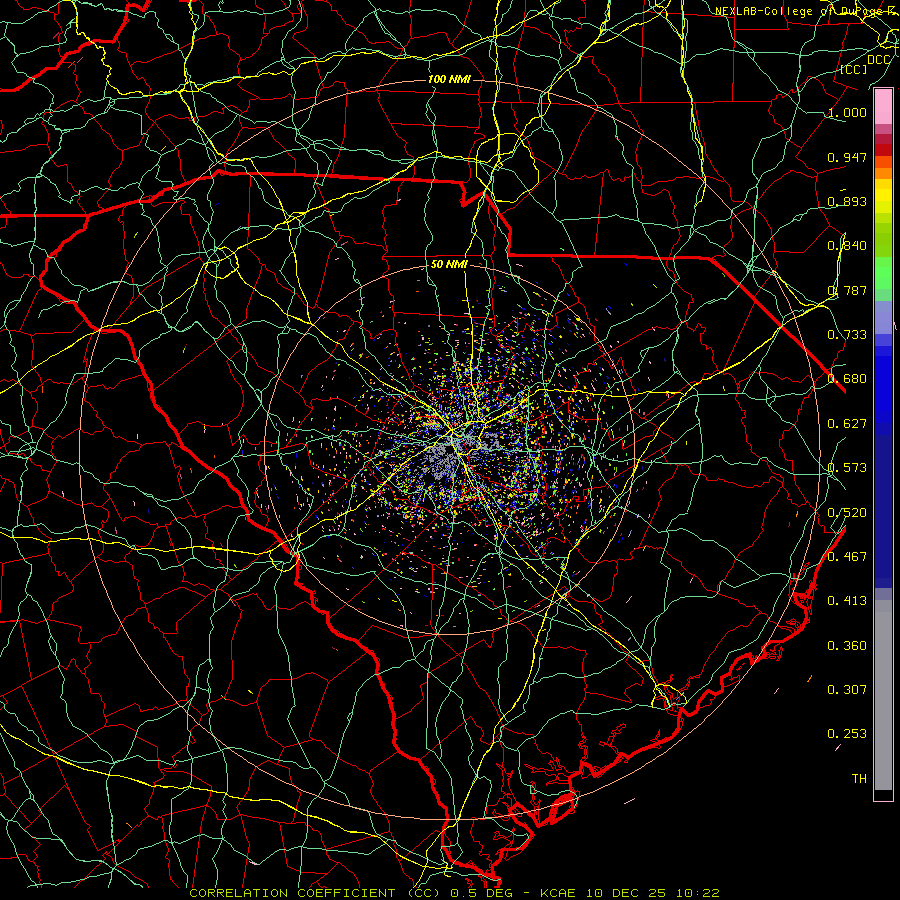This screenshot has height=900, width=900.
Task: Pick the gray segment of the color bar
Action: pos(883,695)
